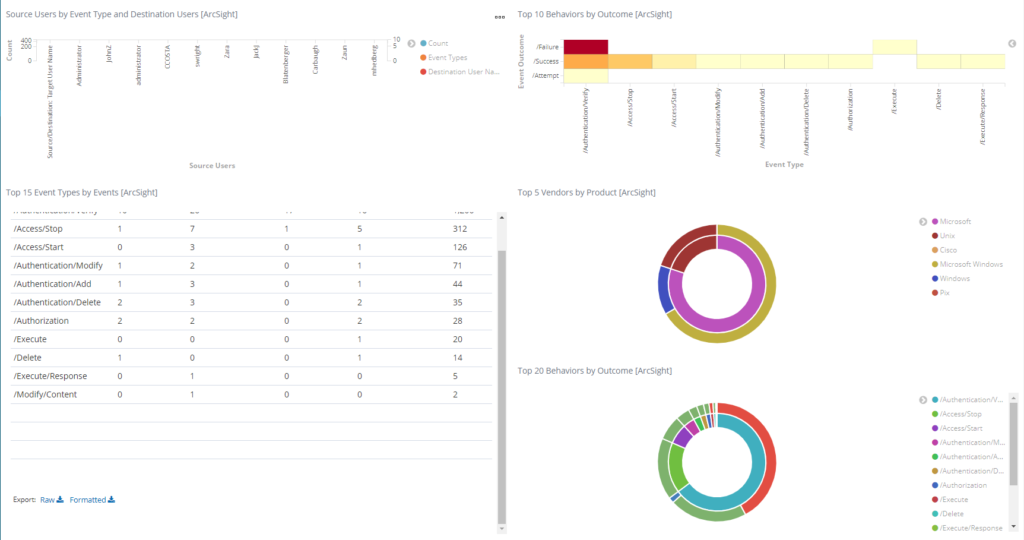Toggle the Microsoft Windows legend entry
Image resolution: width=1024 pixels, height=540 pixels.
[967, 264]
